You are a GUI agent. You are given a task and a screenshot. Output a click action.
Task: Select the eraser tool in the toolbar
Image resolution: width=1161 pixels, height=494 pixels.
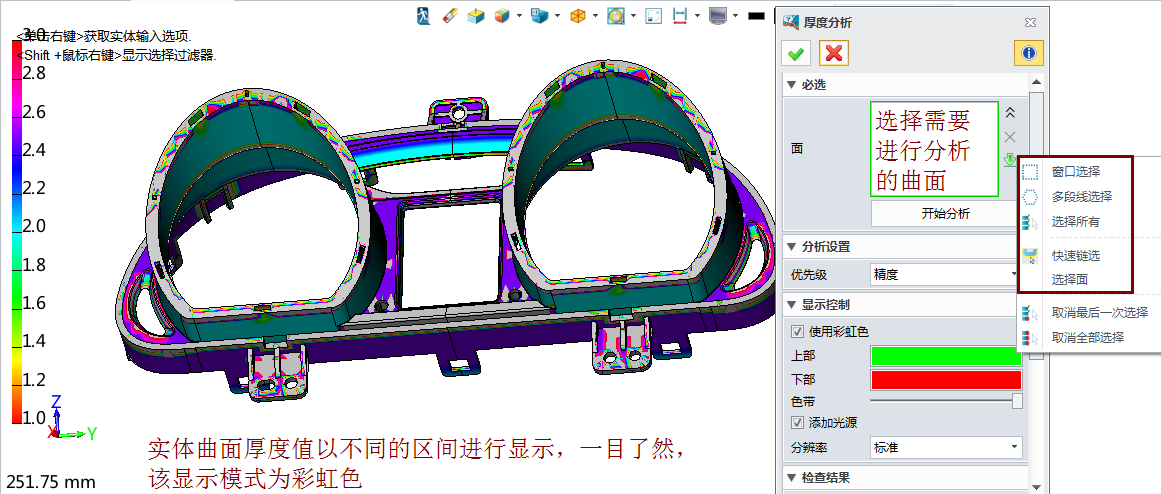tap(448, 16)
